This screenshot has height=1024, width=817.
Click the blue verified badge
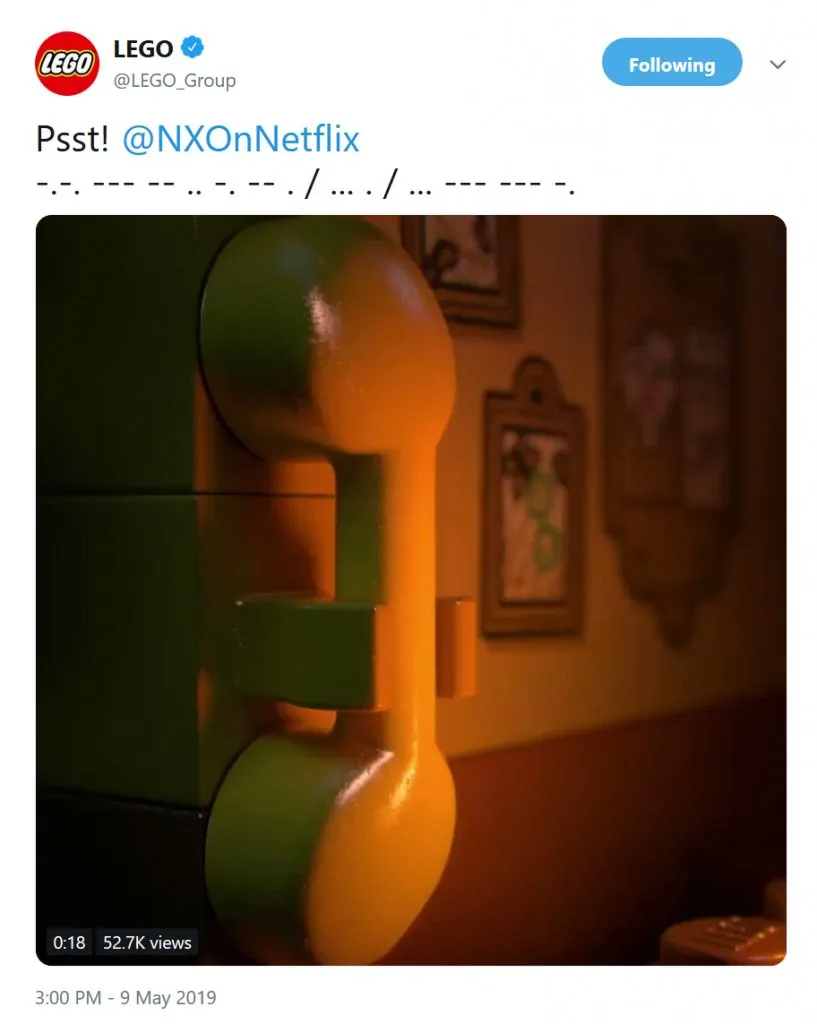[192, 47]
